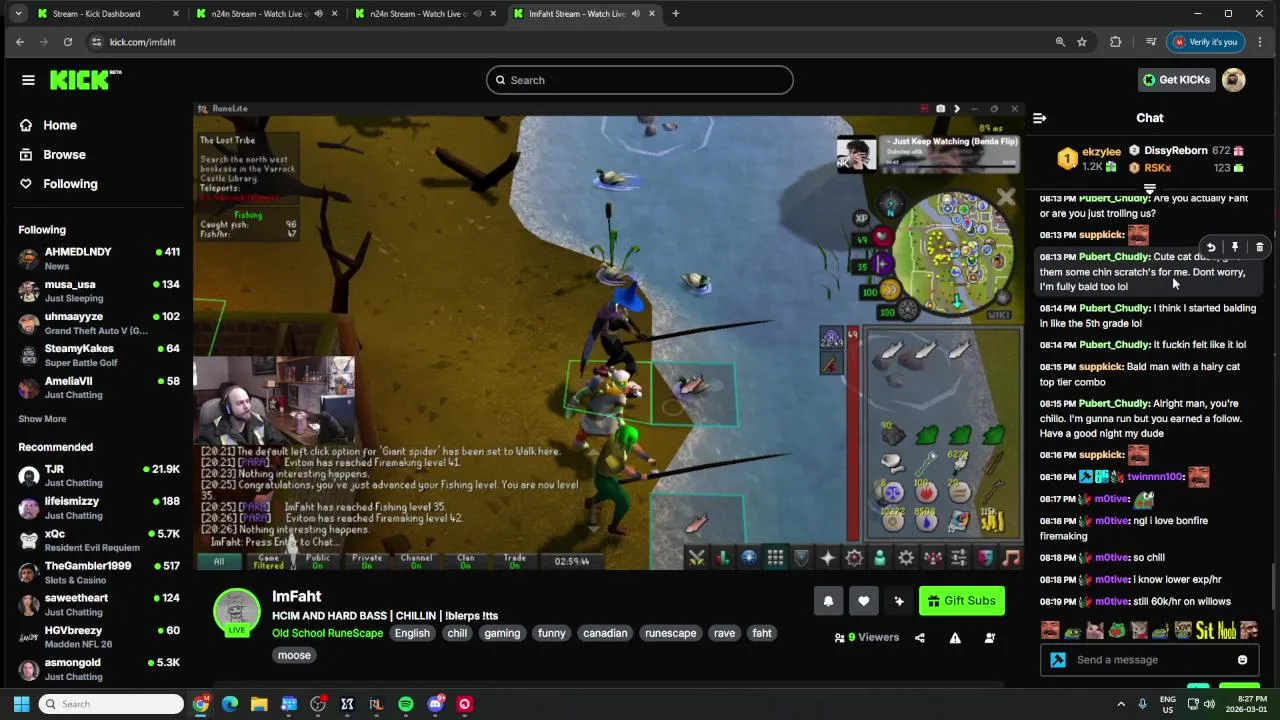Show hidden system tray icons
Image resolution: width=1280 pixels, height=720 pixels.
1121,704
